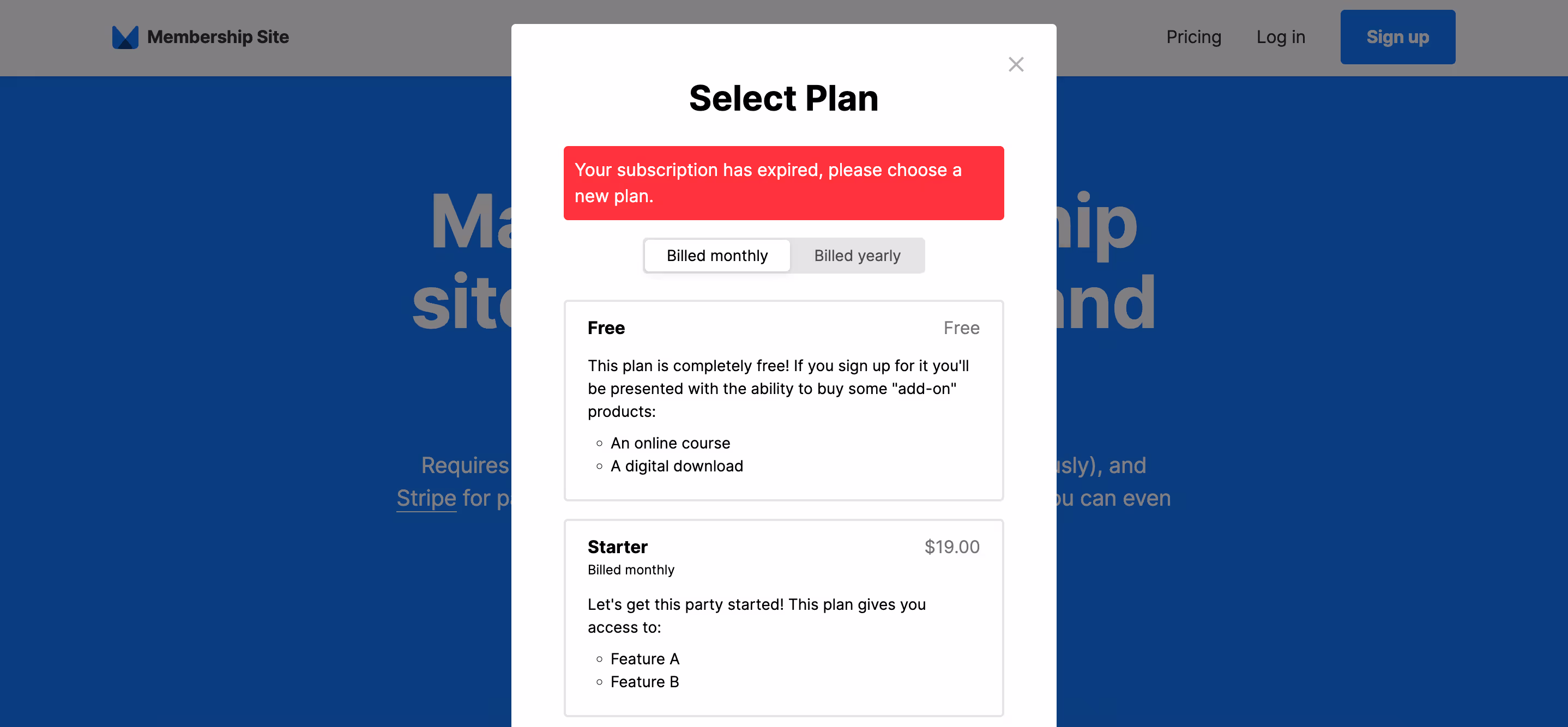Open the Pricing page
Viewport: 1568px width, 727px height.
click(x=1193, y=37)
